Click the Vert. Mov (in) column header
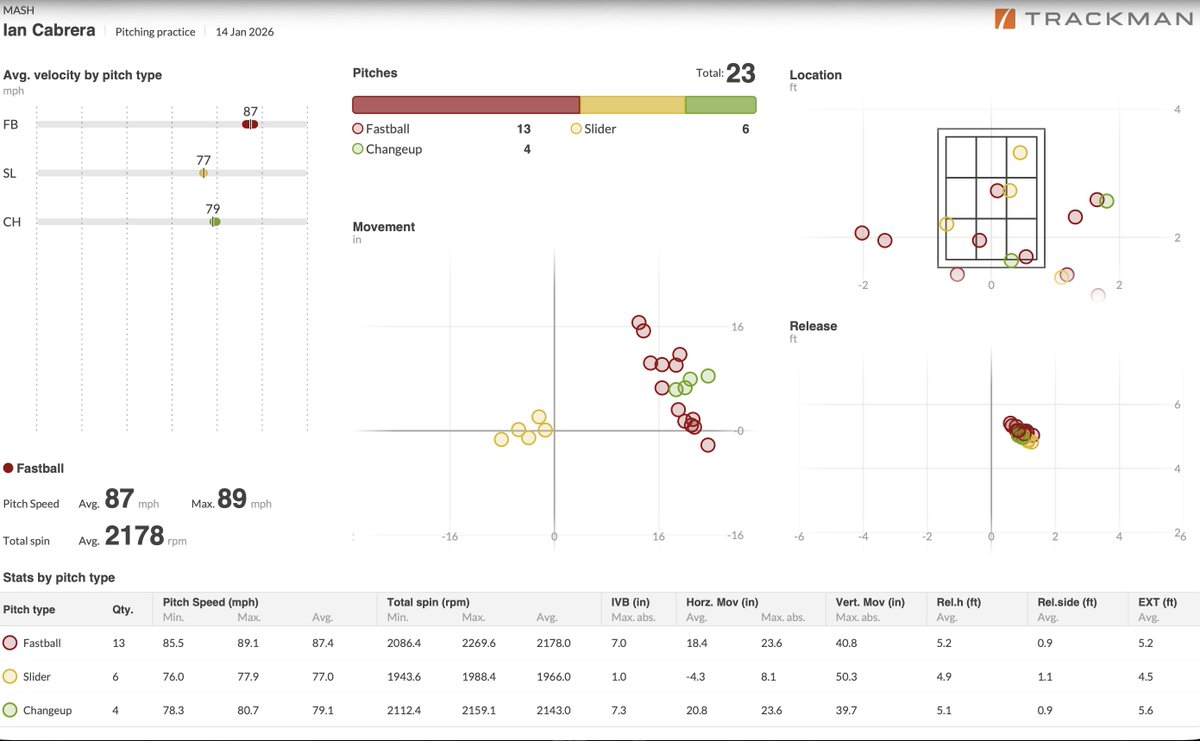The height and width of the screenshot is (741, 1200). pyautogui.click(x=870, y=602)
